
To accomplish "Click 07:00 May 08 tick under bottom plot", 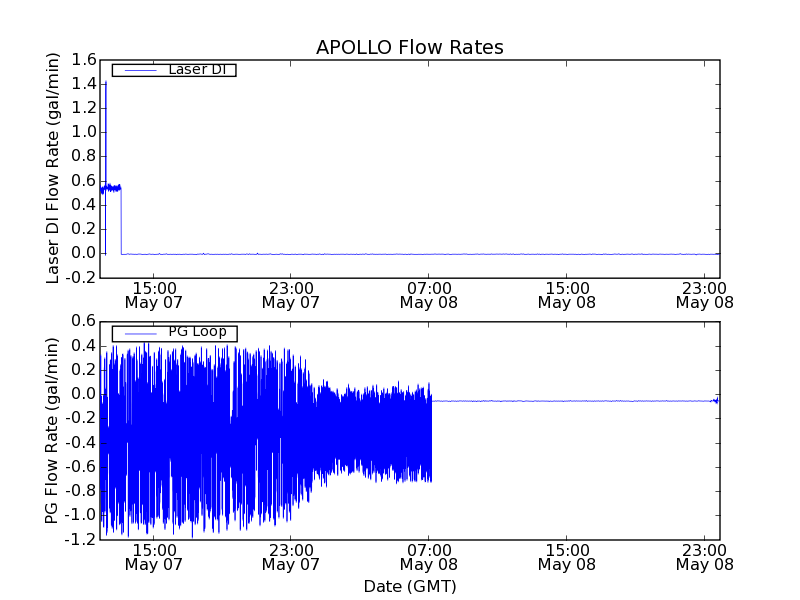I will [x=428, y=556].
